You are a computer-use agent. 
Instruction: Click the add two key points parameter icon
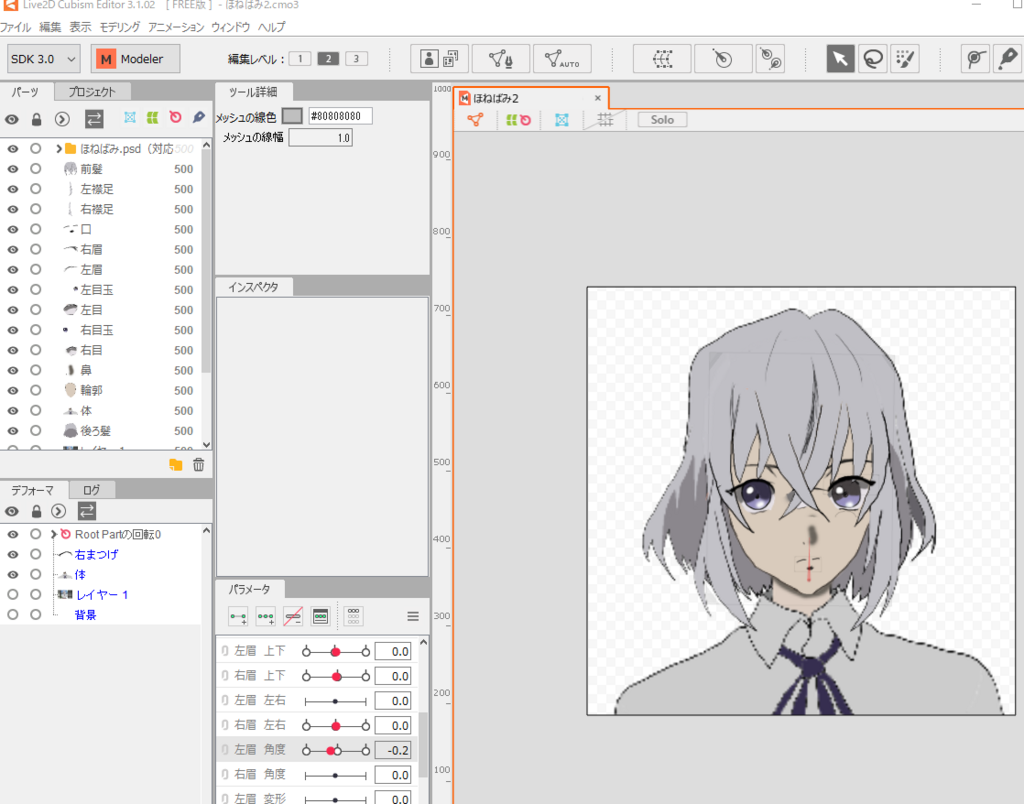(238, 616)
